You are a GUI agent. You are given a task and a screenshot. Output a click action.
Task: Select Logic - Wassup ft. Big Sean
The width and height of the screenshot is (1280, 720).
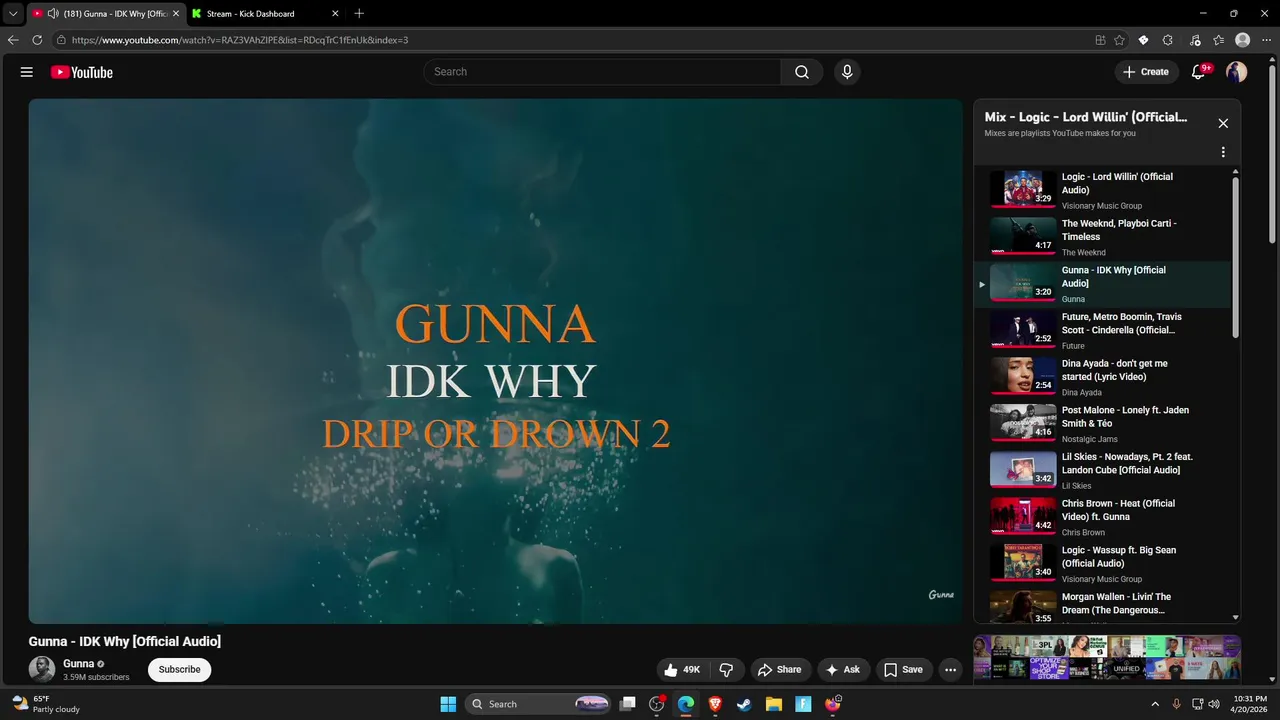point(1103,563)
